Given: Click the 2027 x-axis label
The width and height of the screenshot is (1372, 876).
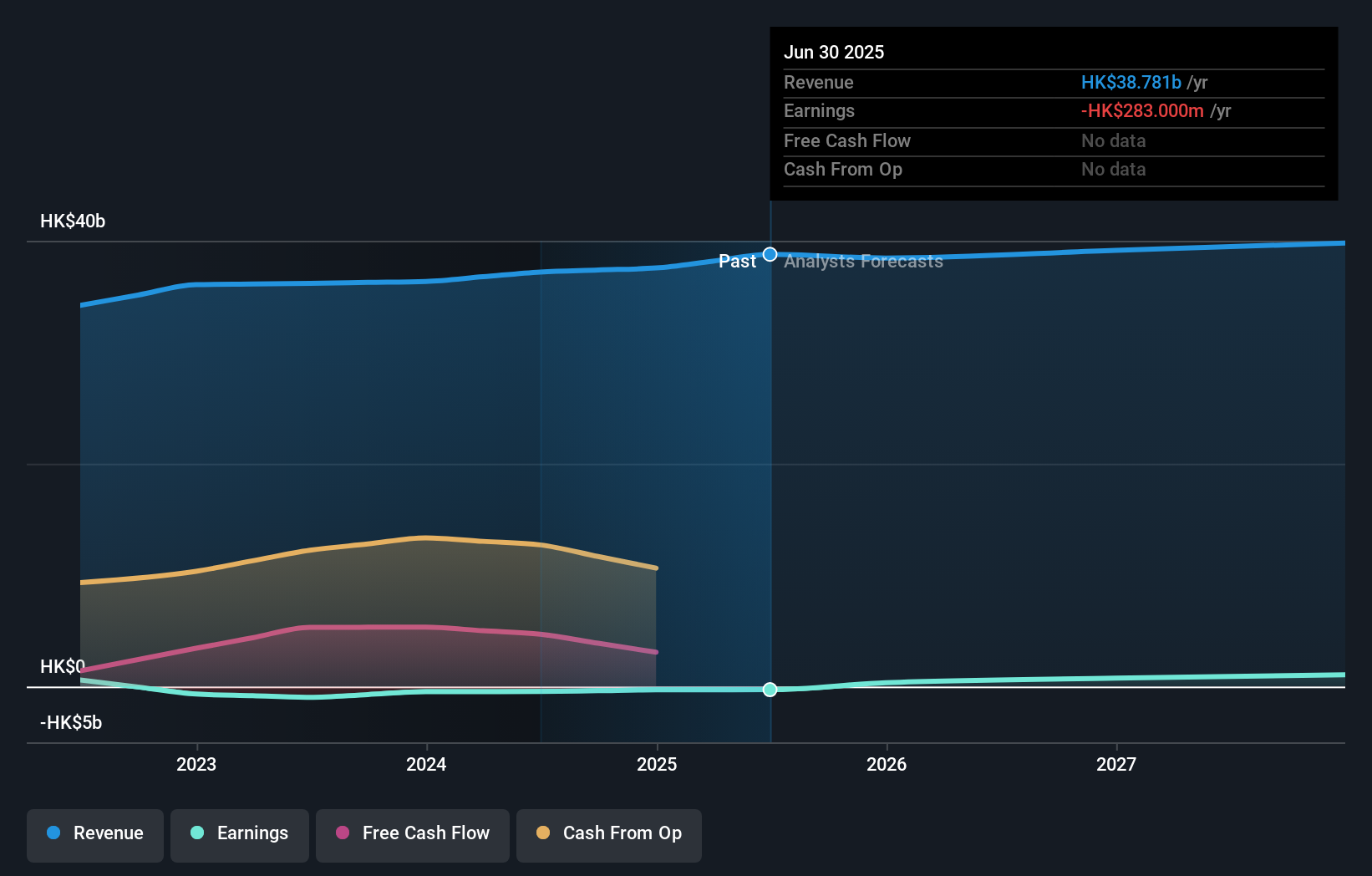Looking at the screenshot, I should click(x=1116, y=764).
